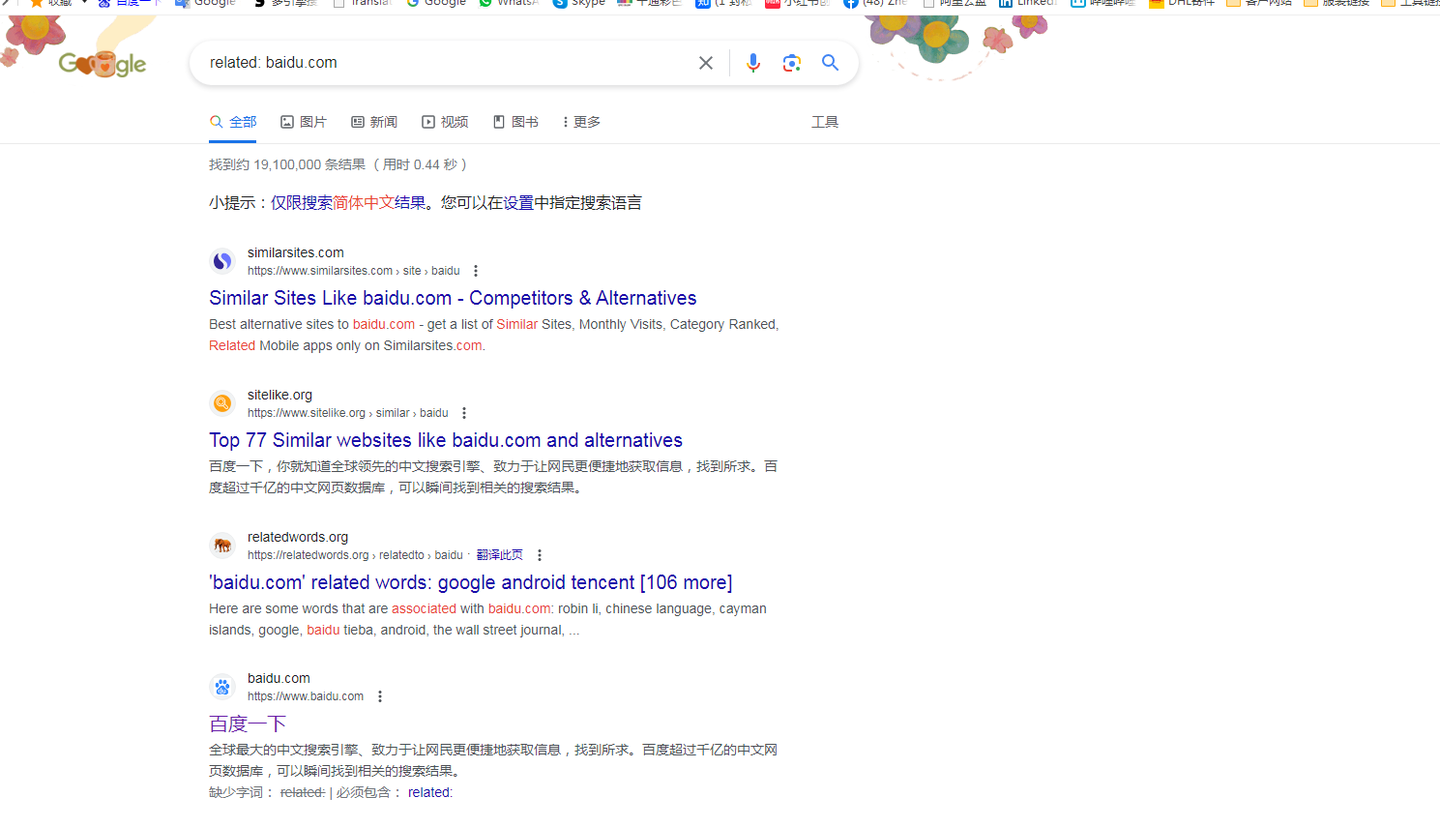Open the bookmarks folder chevron next to 收藏
Image resolution: width=1440 pixels, height=827 pixels.
(x=82, y=6)
